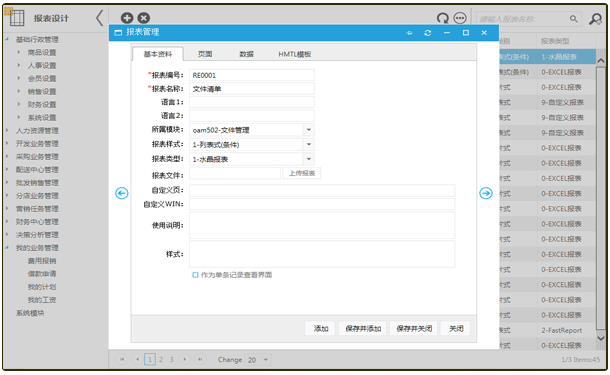Image resolution: width=610 pixels, height=375 pixels.
Task: Open the 所属模块 dropdown
Action: (x=309, y=130)
